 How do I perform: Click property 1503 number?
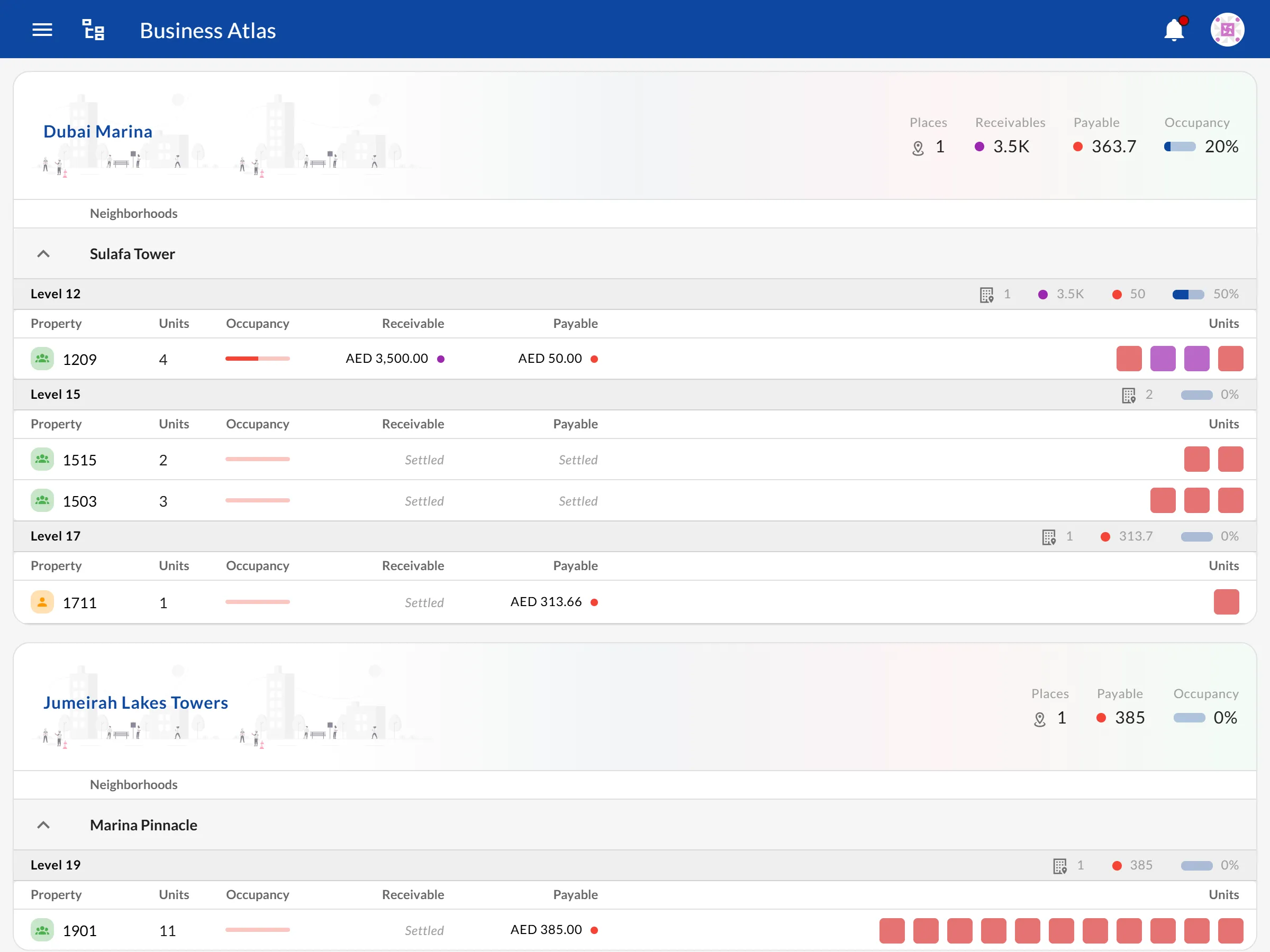click(79, 501)
